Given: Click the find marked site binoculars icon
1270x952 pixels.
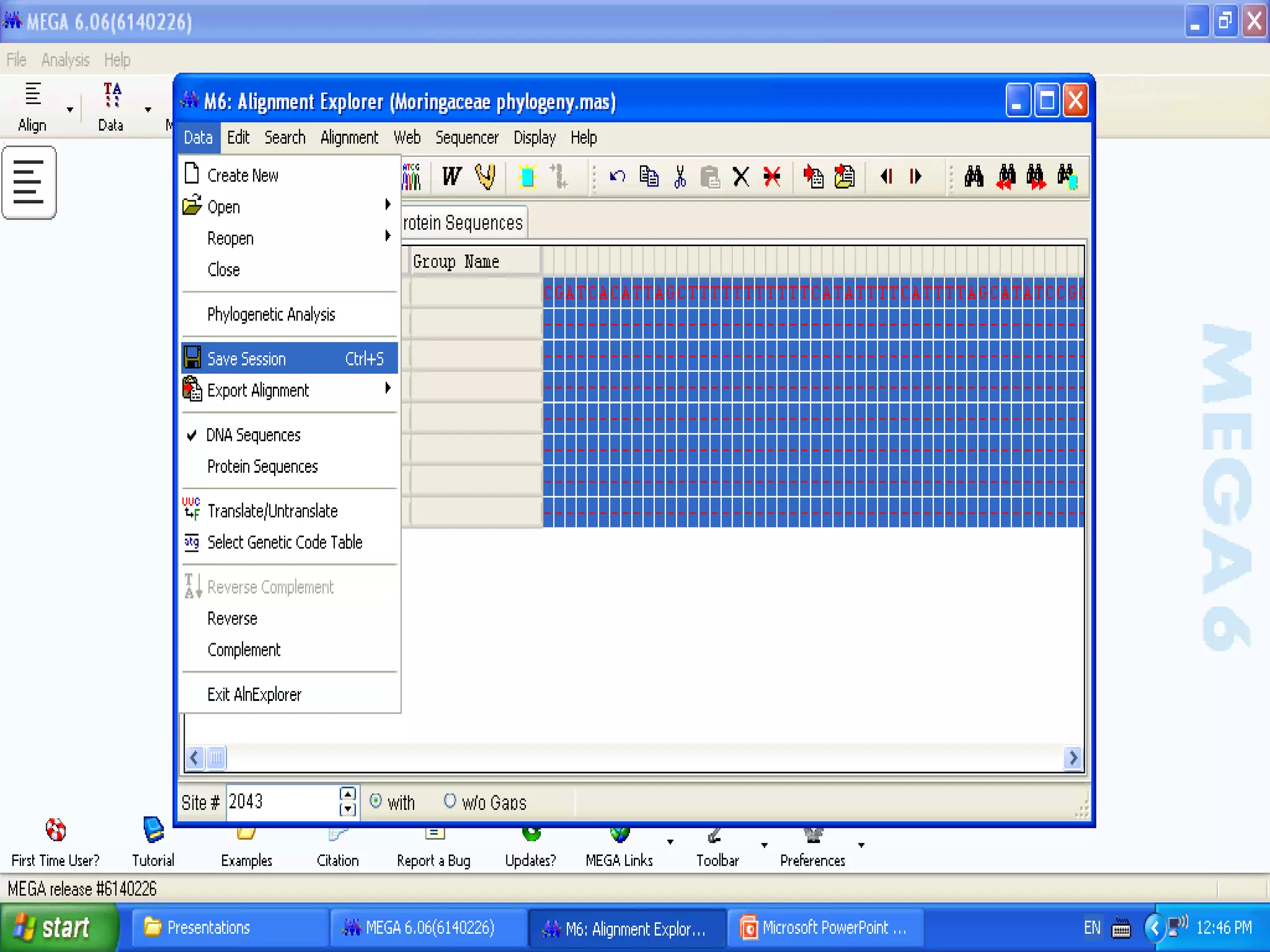Looking at the screenshot, I should point(1067,177).
